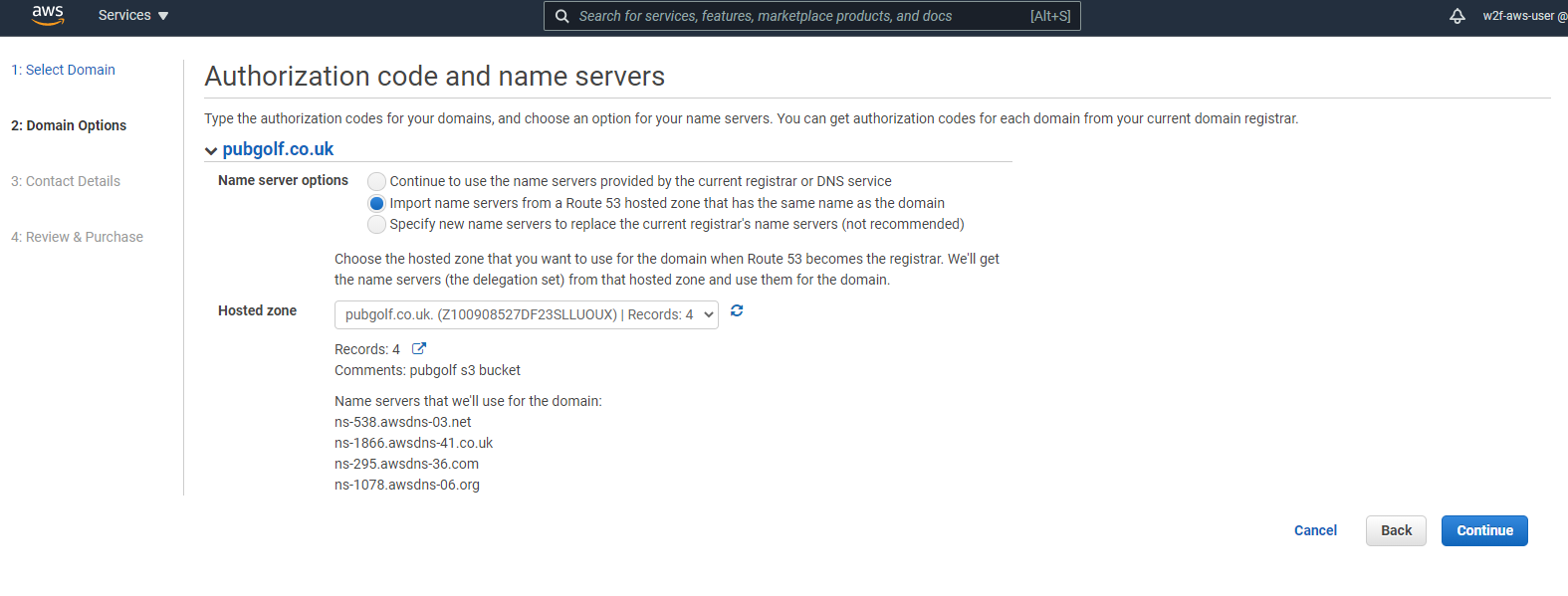Screen dimensions: 1568x596
Task: Click the Back button
Action: [x=1396, y=530]
